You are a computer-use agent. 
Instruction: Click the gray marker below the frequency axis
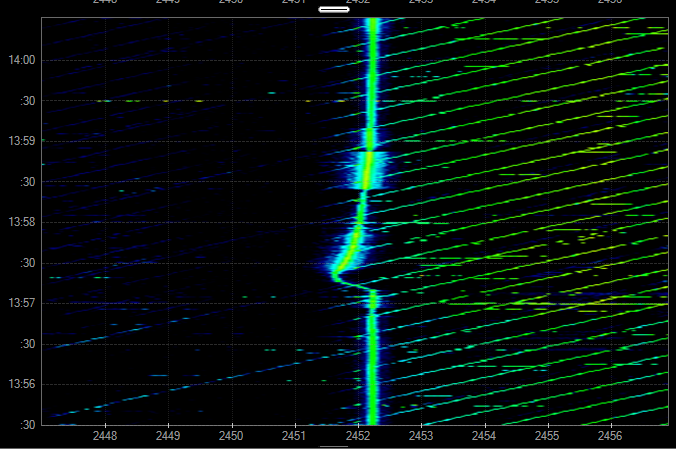[x=334, y=447]
